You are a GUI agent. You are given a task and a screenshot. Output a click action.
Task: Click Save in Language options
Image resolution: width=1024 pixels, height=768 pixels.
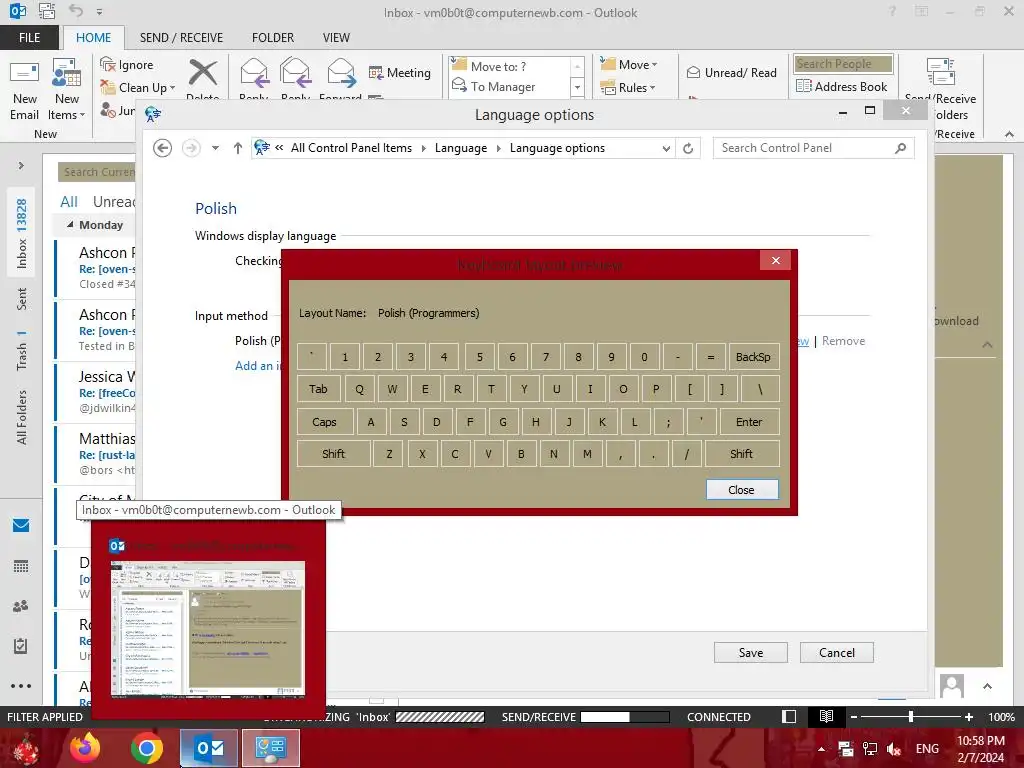click(750, 652)
